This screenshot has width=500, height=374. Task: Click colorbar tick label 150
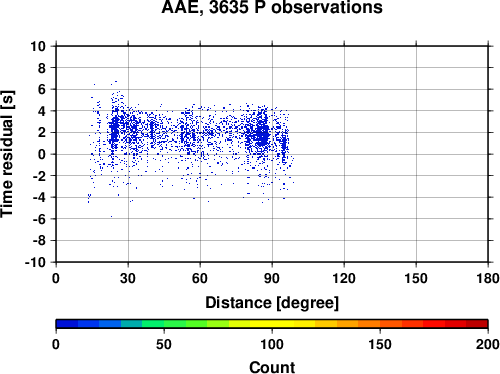pyautogui.click(x=380, y=344)
